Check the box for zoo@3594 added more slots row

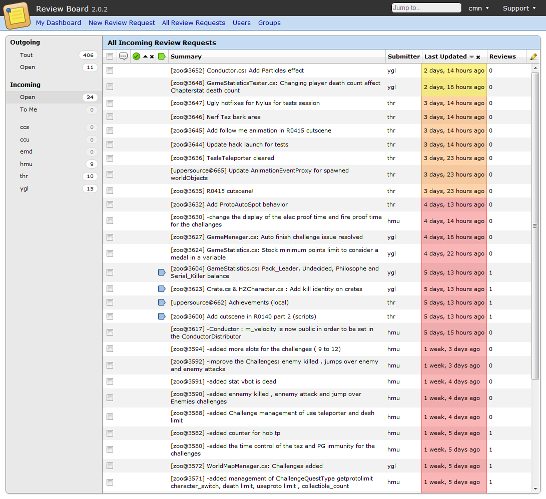[110, 349]
